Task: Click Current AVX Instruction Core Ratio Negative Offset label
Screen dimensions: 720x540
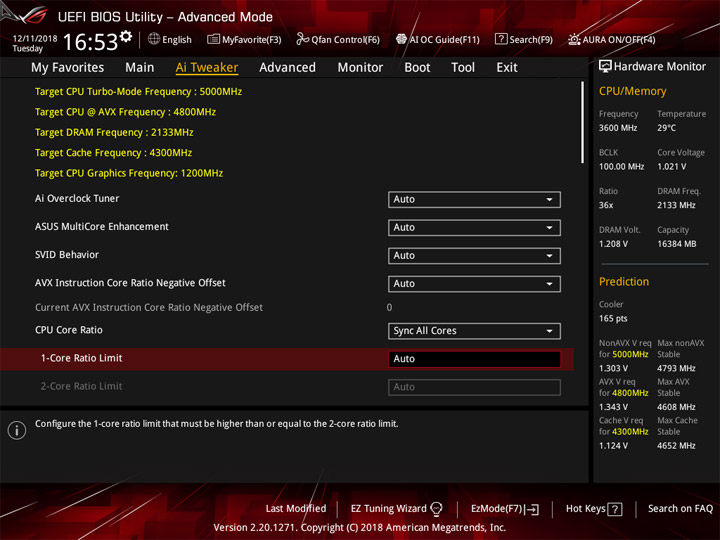Action: point(149,307)
